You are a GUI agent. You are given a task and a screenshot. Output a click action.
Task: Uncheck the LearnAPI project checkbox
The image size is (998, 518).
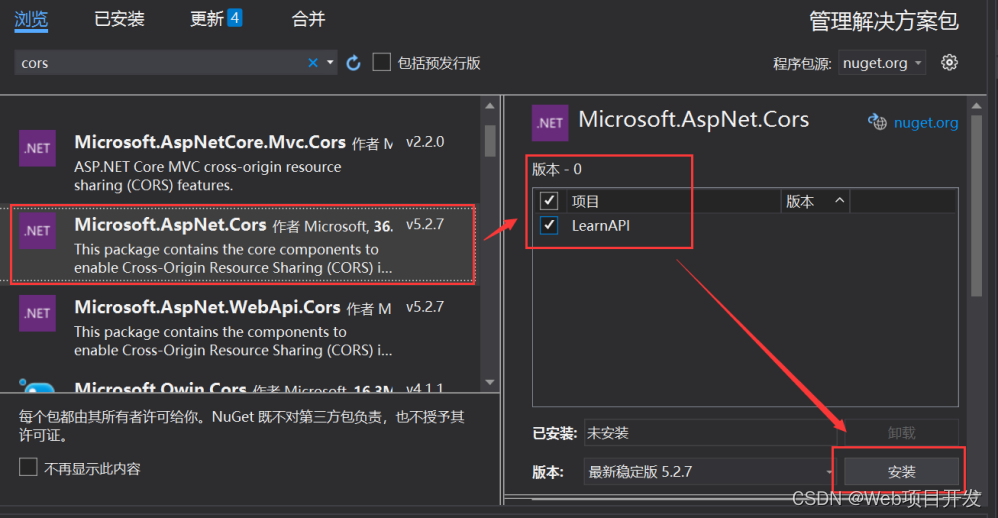pyautogui.click(x=549, y=225)
